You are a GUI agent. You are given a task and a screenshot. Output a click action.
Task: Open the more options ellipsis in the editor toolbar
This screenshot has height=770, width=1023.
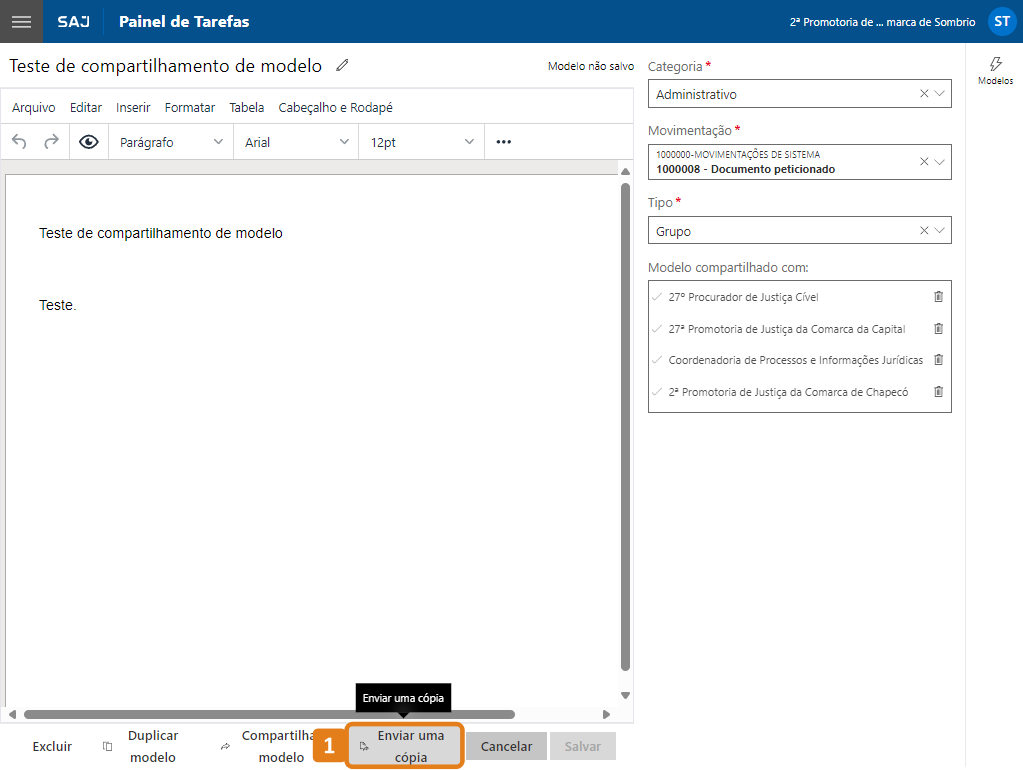(503, 141)
